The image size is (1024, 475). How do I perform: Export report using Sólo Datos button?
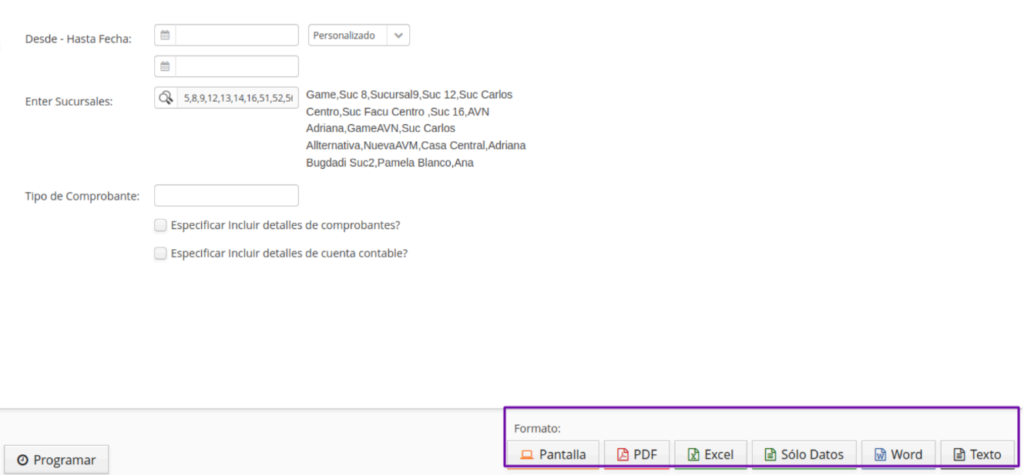tap(804, 454)
